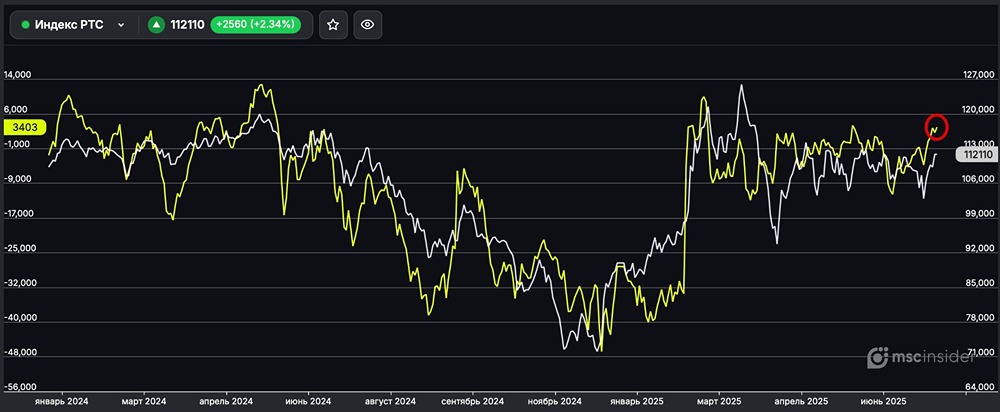1000x412 pixels.
Task: Click the green status dot beside Индекс РТС
Action: 25,25
